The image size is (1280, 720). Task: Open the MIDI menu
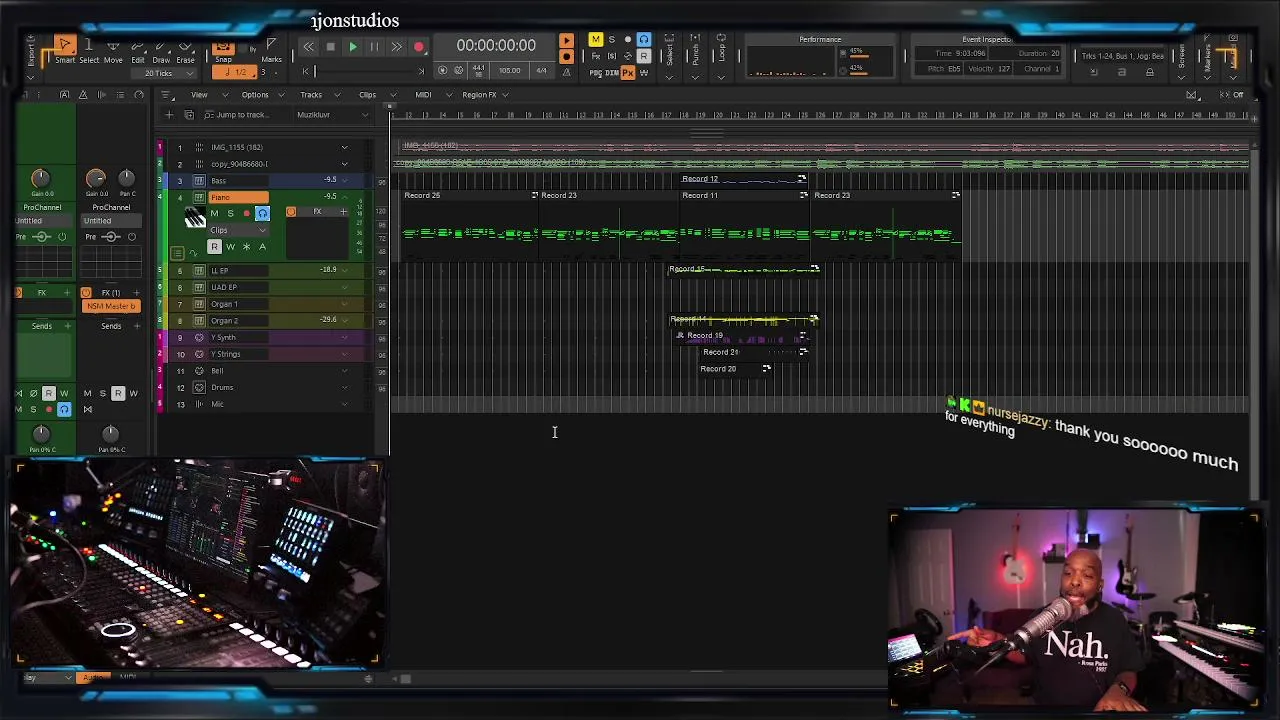coord(423,95)
